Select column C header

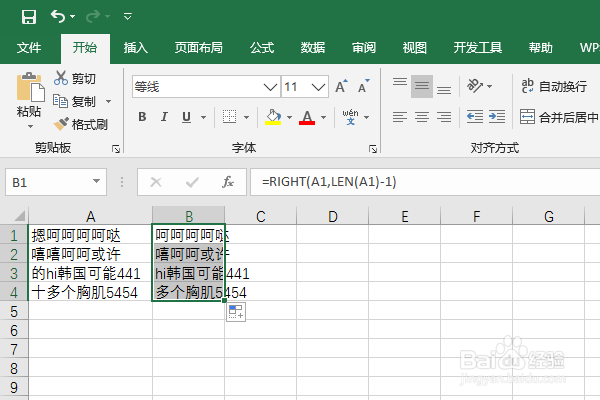(x=261, y=216)
